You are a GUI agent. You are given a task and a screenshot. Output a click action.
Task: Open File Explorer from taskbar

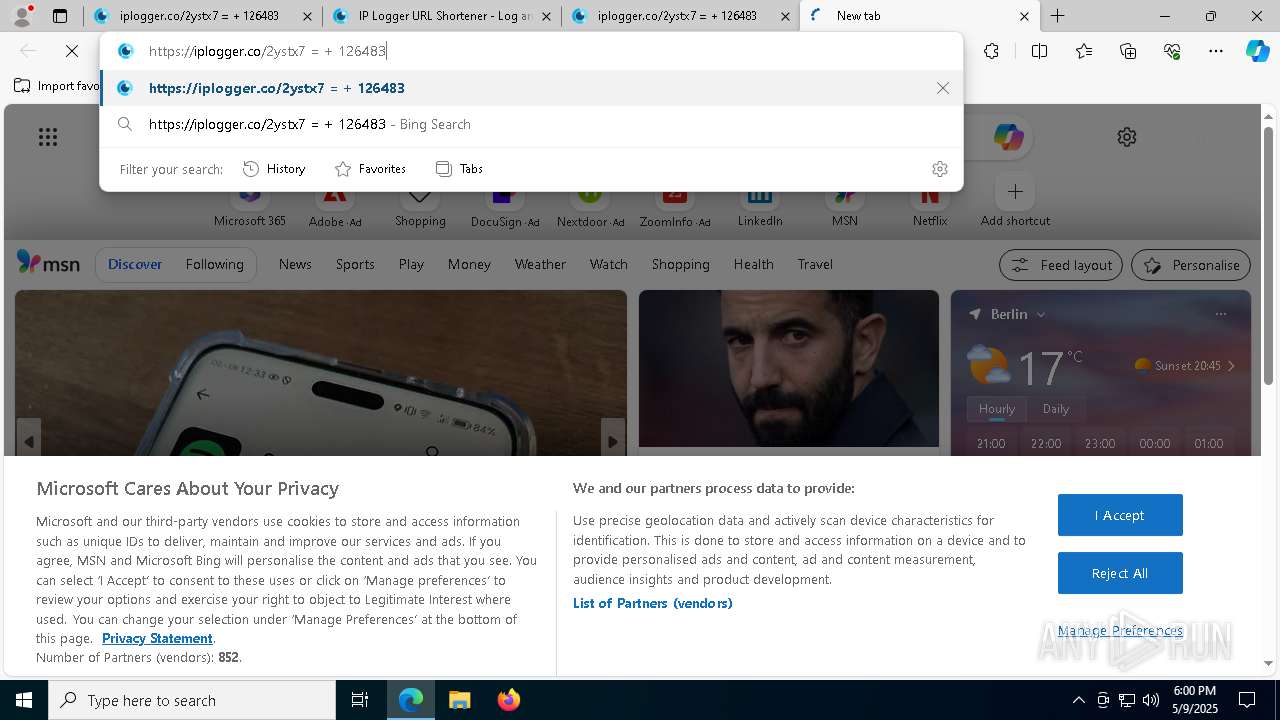point(459,700)
